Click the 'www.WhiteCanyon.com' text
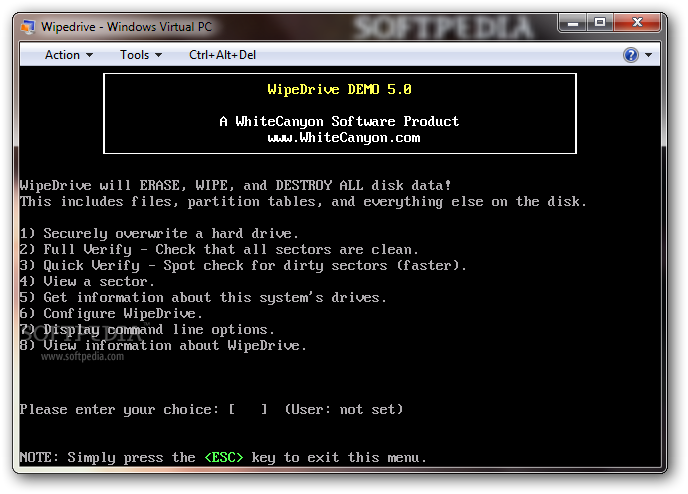This screenshot has width=688, height=494. 344,138
